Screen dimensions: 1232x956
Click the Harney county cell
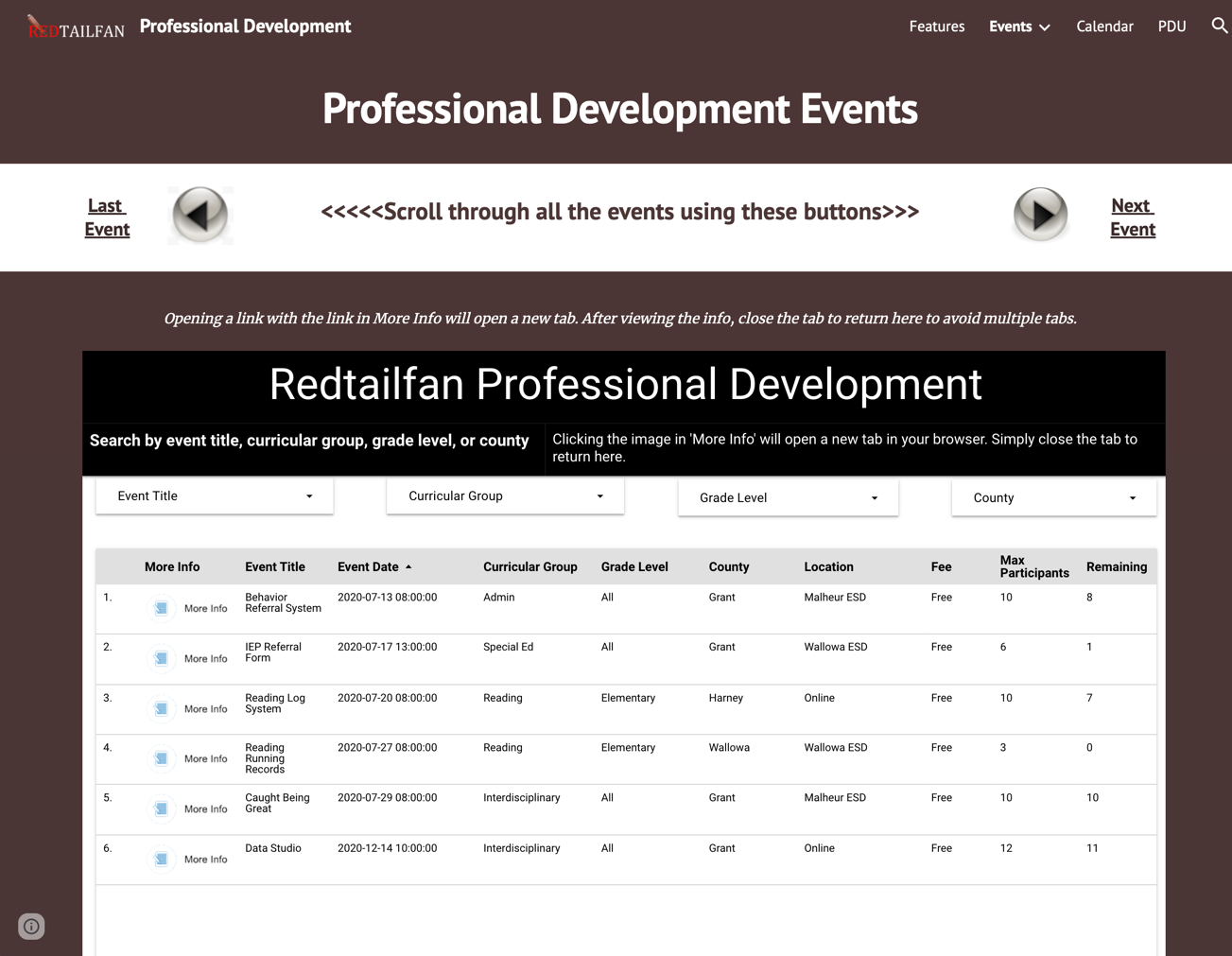[x=726, y=698]
